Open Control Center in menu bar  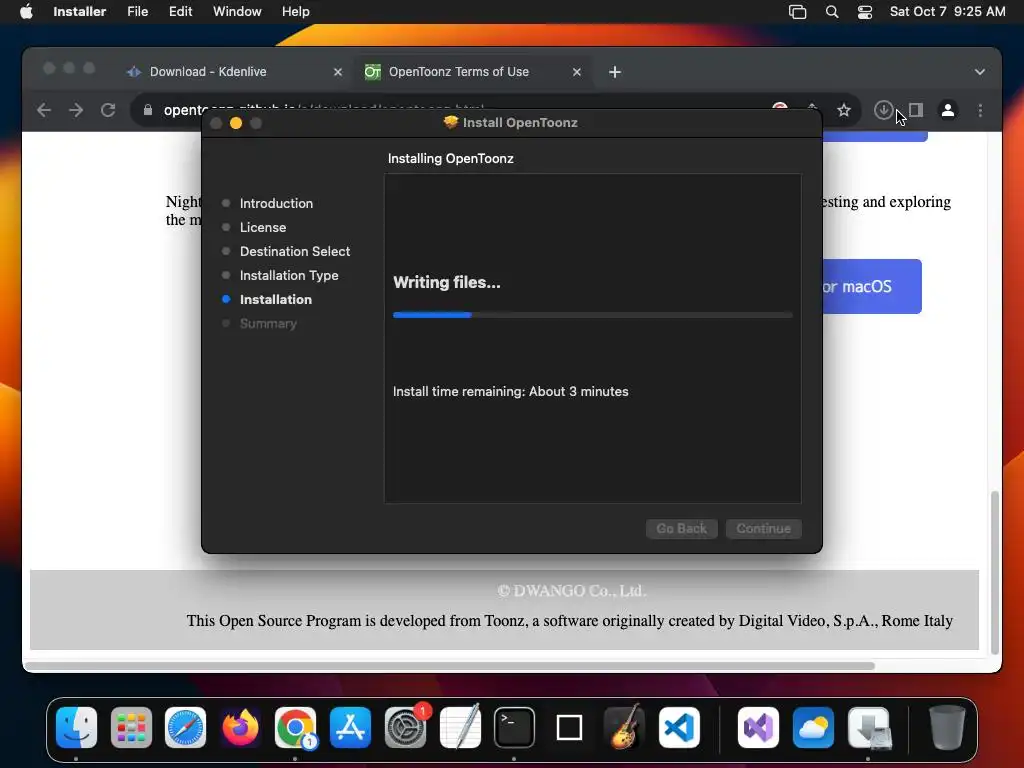coord(865,12)
